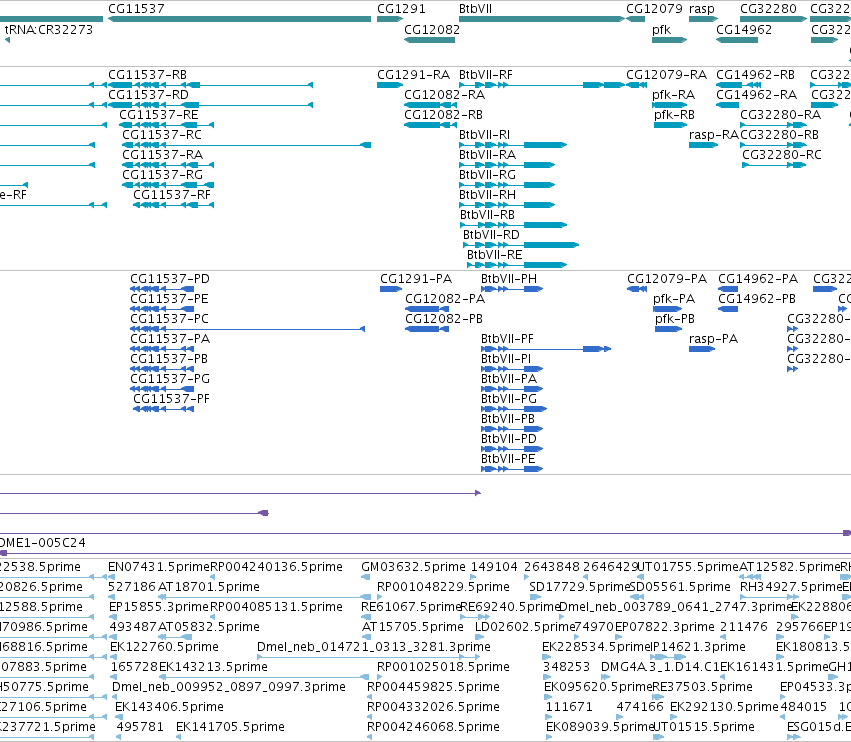Select transcript CG14962-RB
The height and width of the screenshot is (742, 851).
pyautogui.click(x=755, y=75)
